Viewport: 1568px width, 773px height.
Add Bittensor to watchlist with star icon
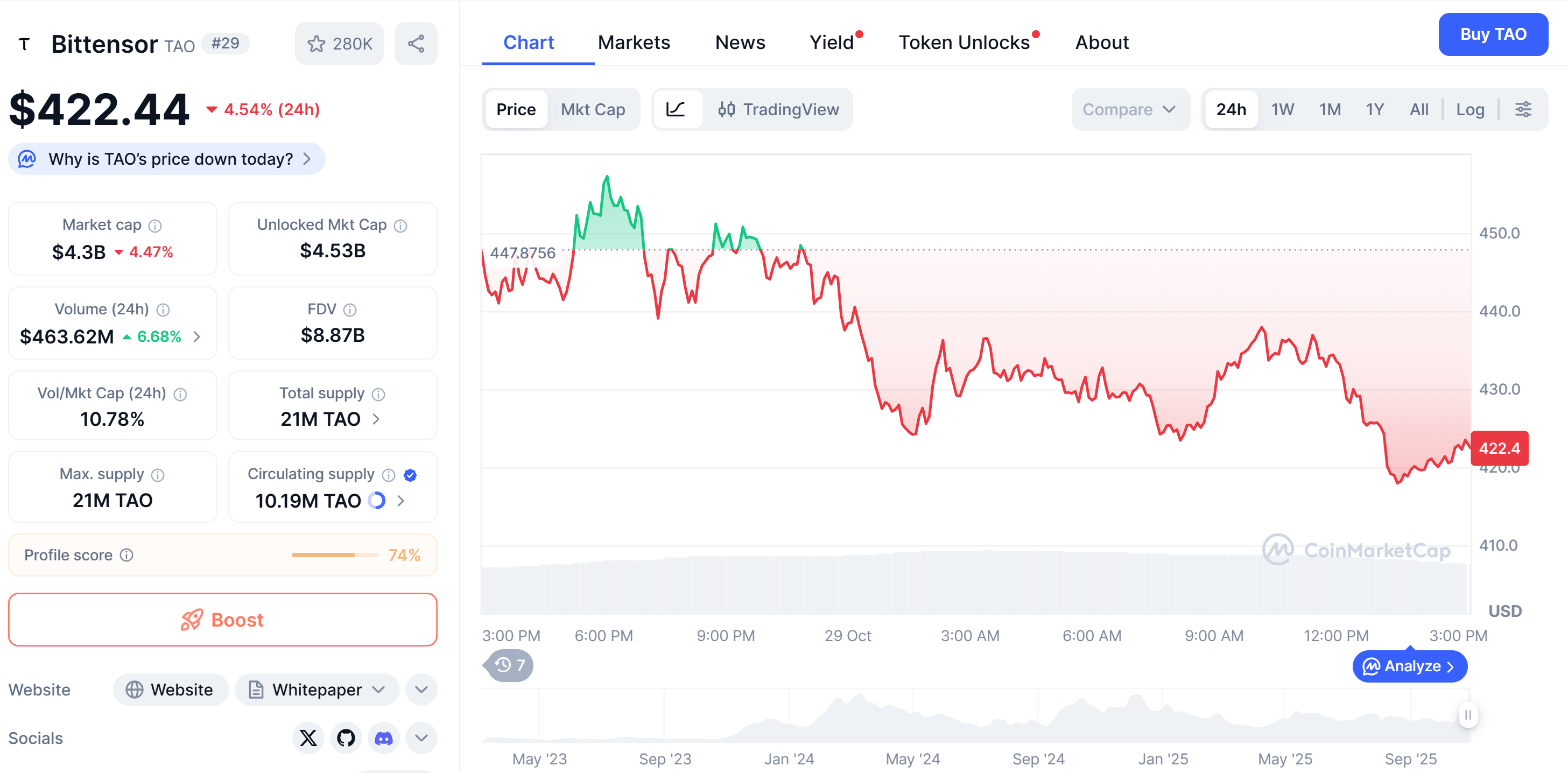point(317,43)
